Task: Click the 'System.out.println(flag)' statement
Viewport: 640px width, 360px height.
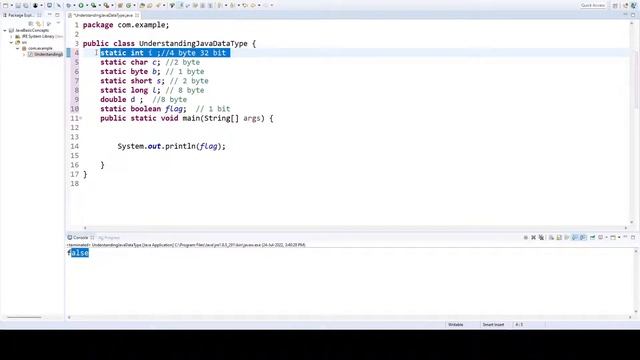Action: (171, 147)
